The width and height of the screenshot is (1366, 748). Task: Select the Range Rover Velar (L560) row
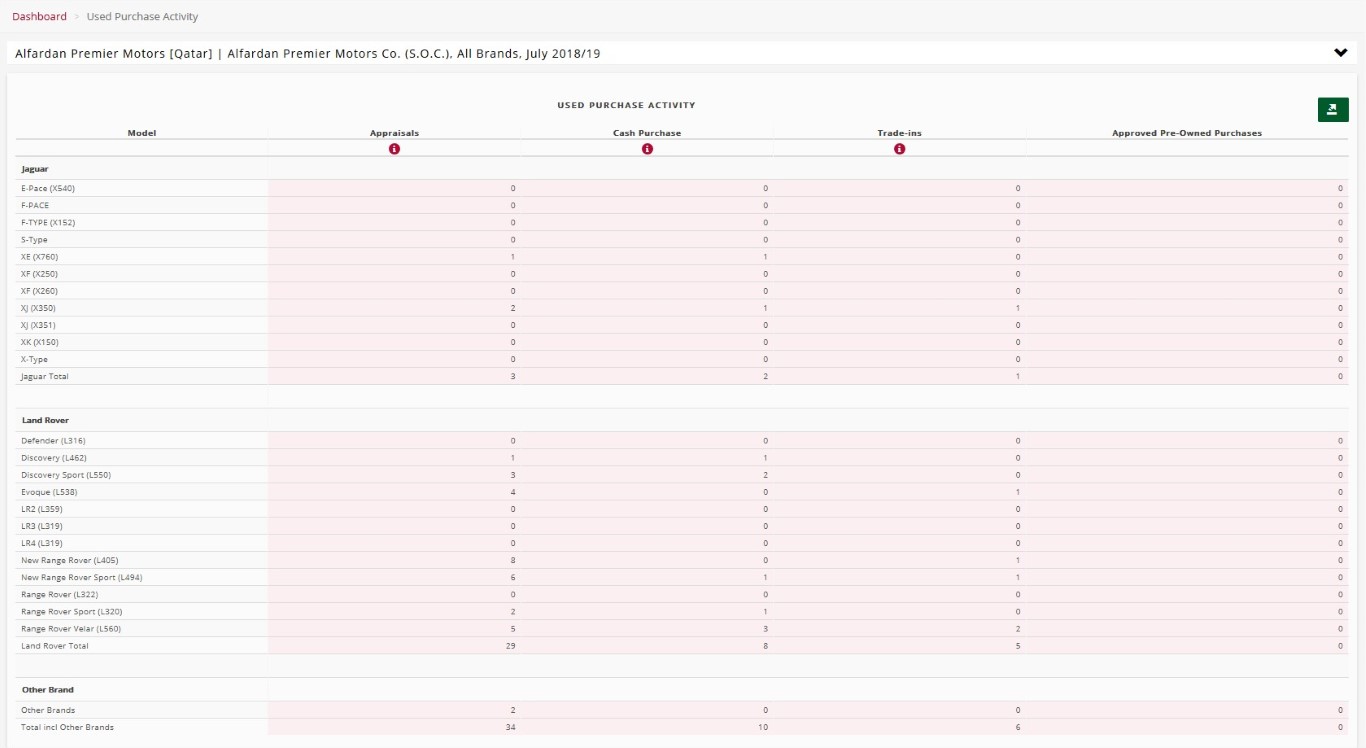[x=71, y=629]
